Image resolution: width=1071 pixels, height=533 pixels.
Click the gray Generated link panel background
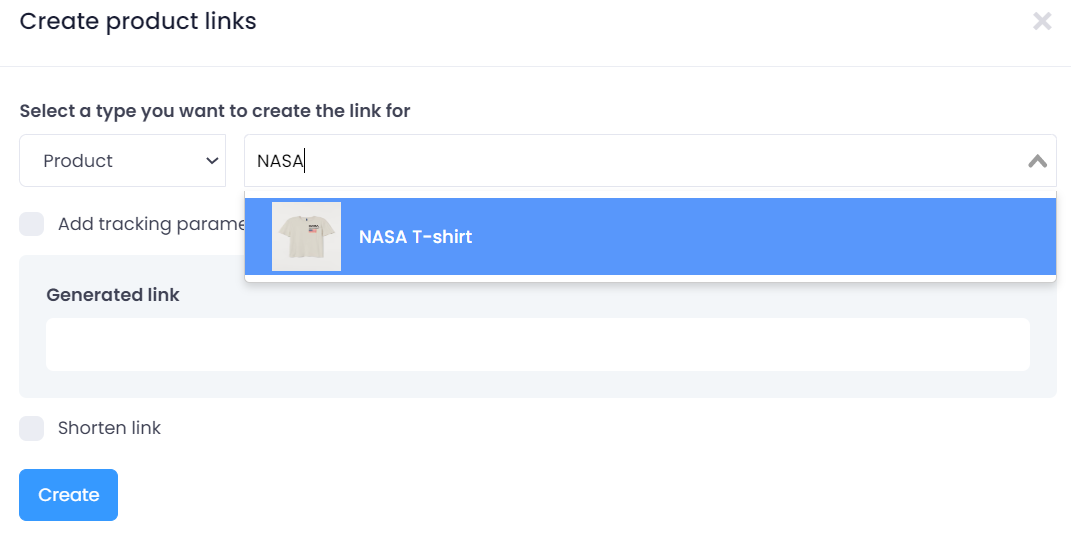pos(600,290)
